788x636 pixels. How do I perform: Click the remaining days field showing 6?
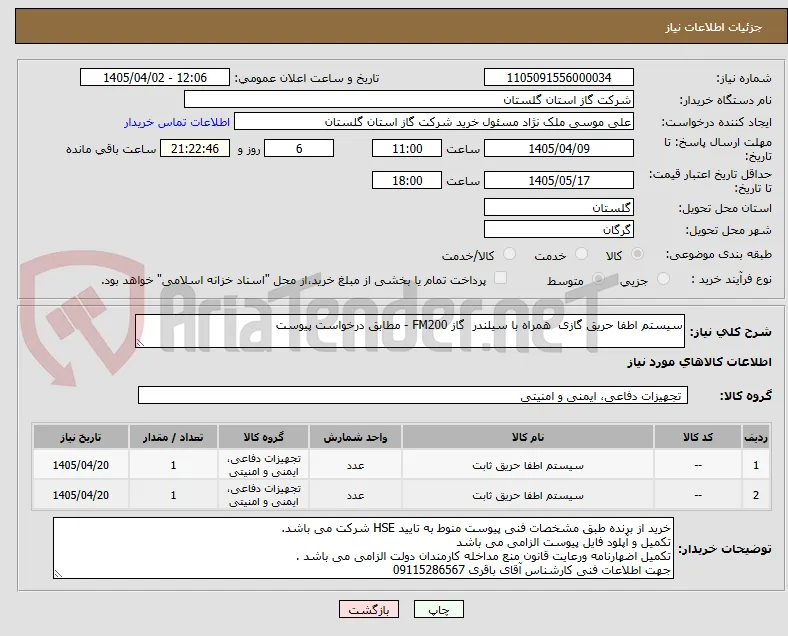tap(299, 148)
